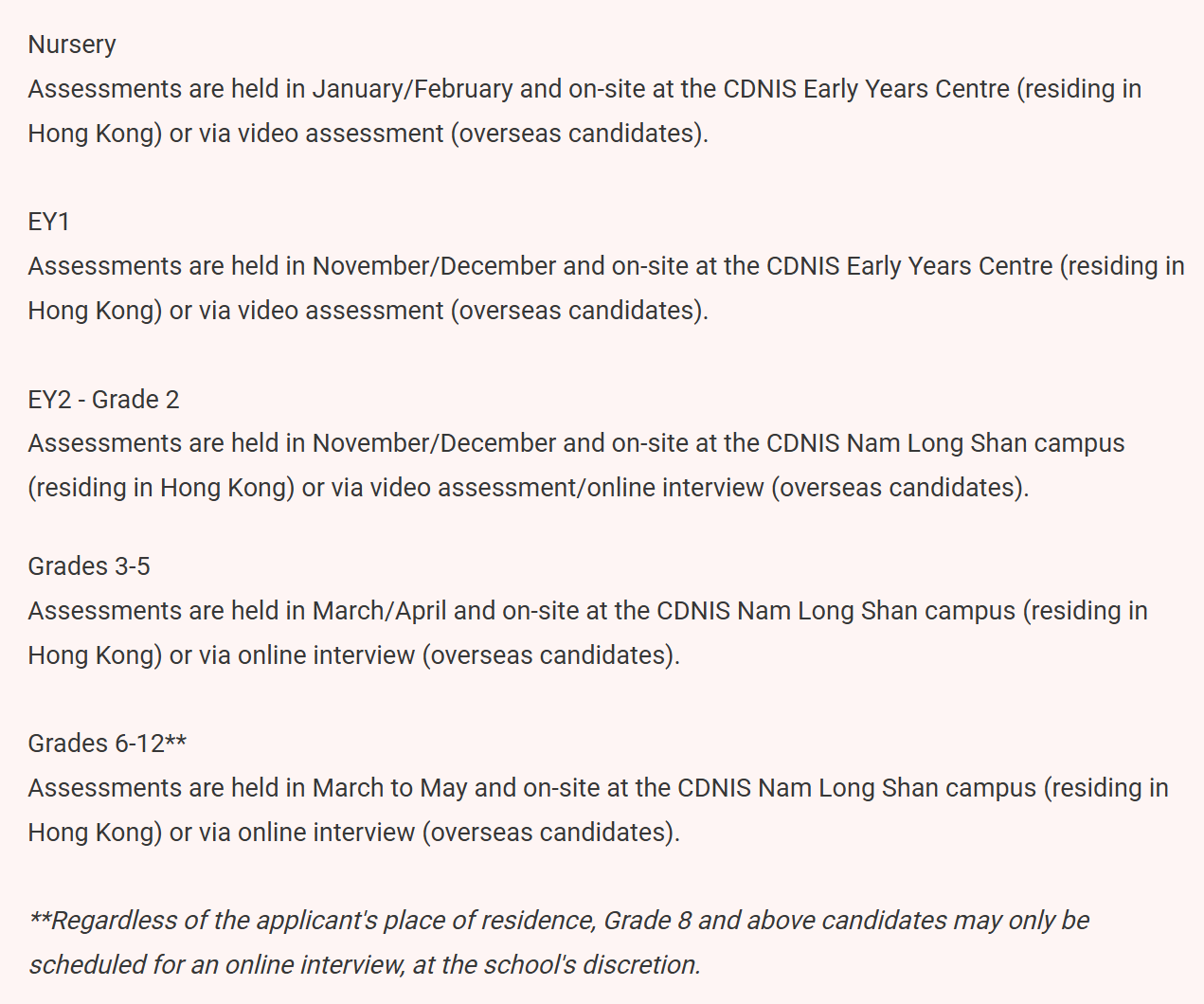Click the Nursery section heading

pyautogui.click(x=72, y=45)
